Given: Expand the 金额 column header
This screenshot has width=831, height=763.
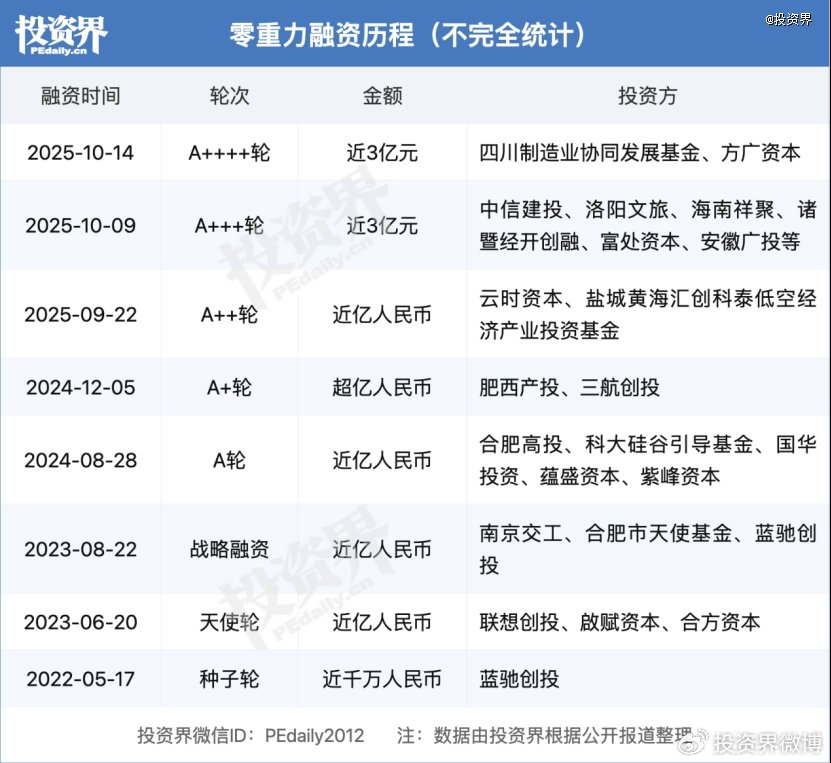Looking at the screenshot, I should 381,96.
